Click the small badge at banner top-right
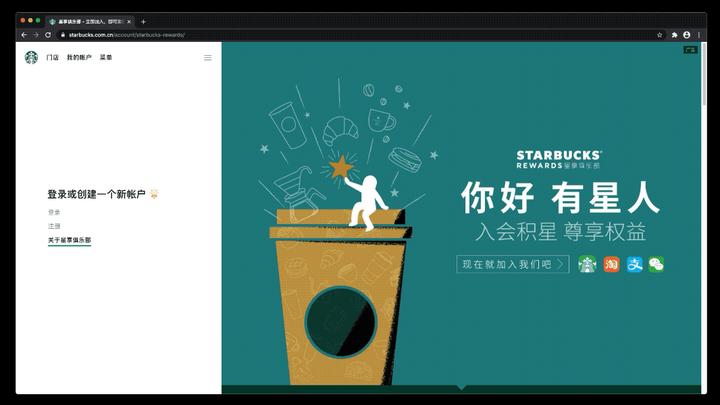Image resolution: width=720 pixels, height=405 pixels. (x=690, y=50)
